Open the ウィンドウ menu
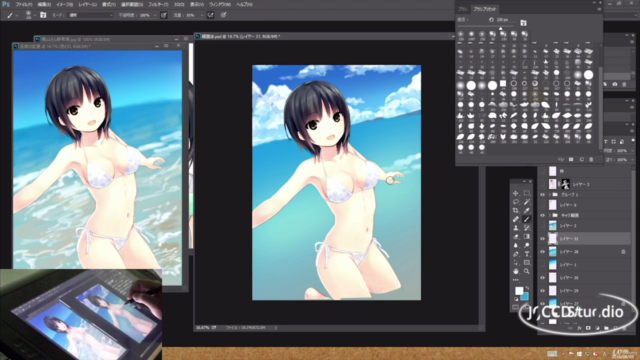Viewport: 640px width, 360px height. (x=220, y=4)
